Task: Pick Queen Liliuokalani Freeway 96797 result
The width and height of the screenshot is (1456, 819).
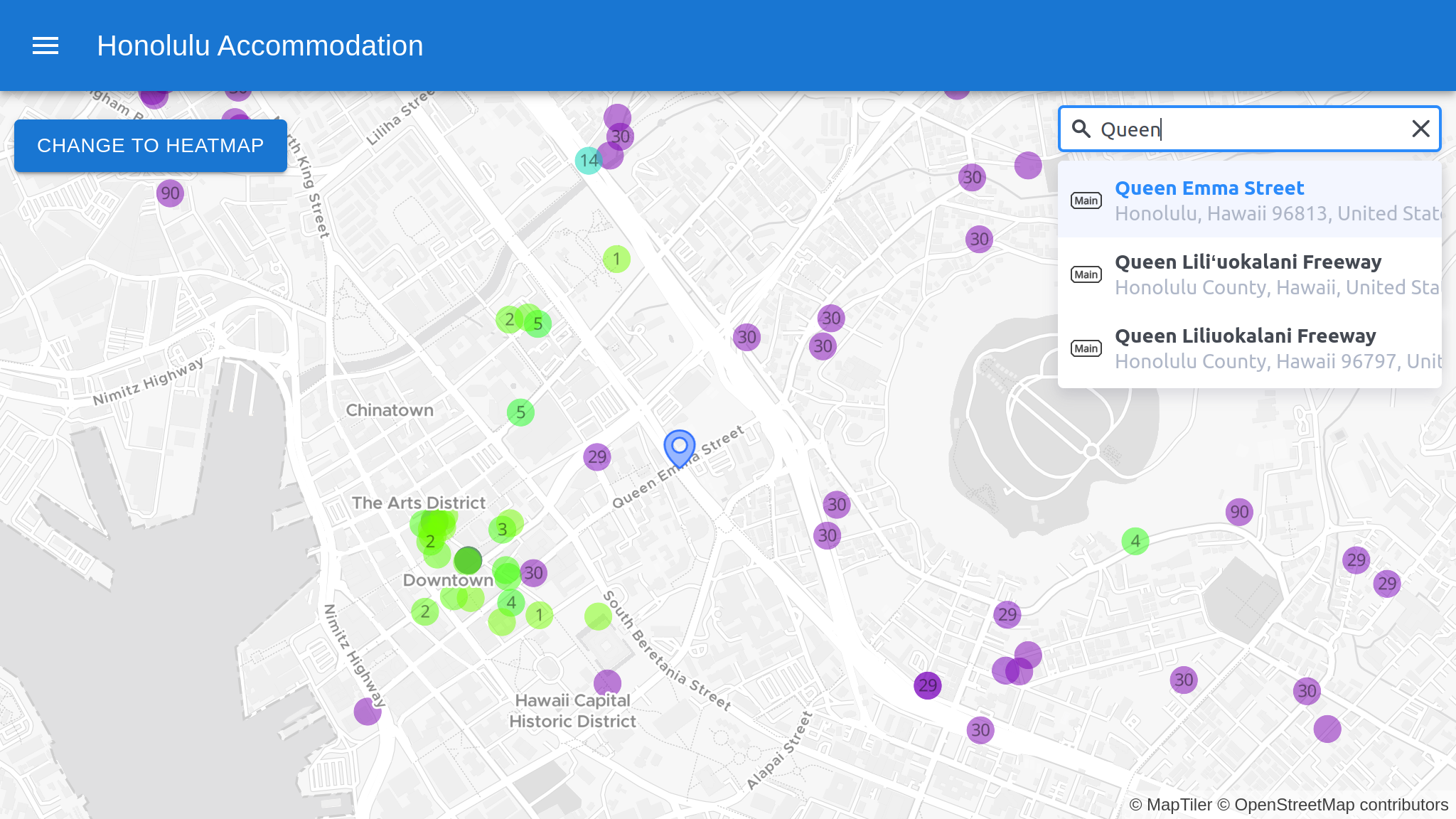Action: coord(1249,348)
